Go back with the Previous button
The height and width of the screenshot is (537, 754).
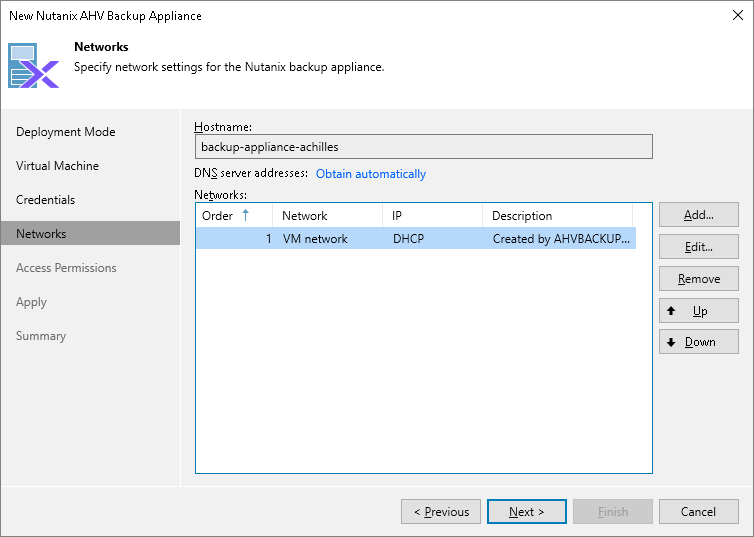441,512
